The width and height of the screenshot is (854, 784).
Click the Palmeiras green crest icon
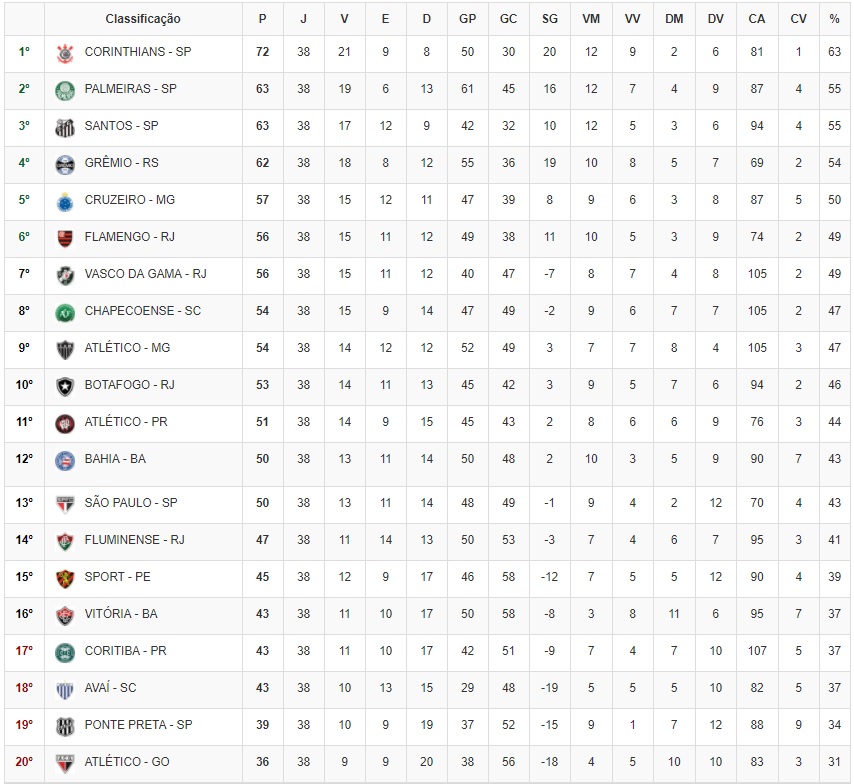point(65,90)
